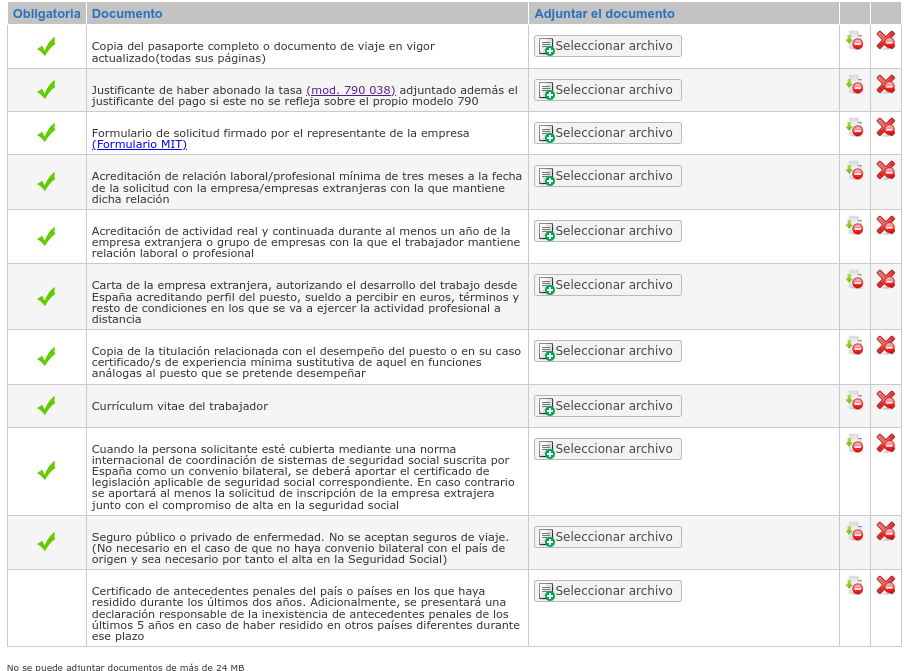
Task: Click remove-file icon in relación laboral tres meses row
Action: [855, 170]
